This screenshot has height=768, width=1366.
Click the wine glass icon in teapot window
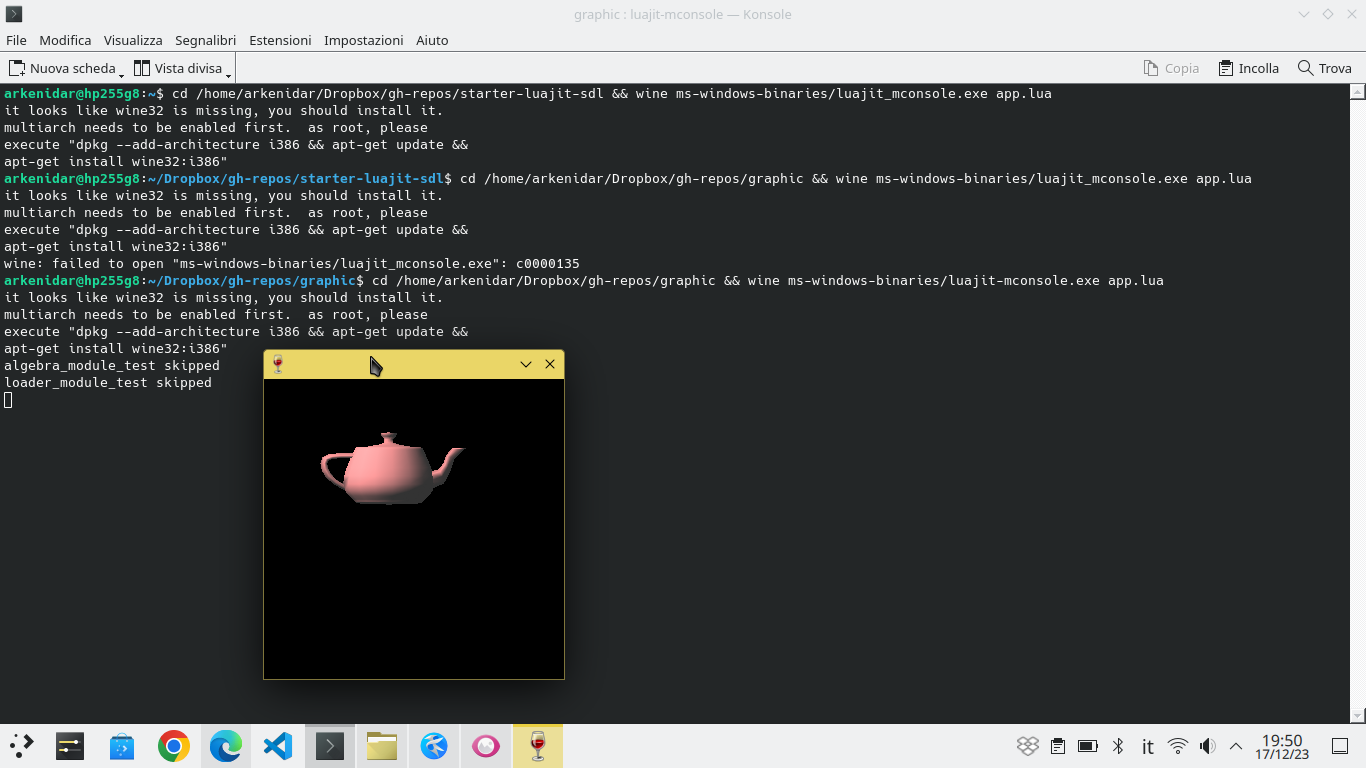point(278,364)
